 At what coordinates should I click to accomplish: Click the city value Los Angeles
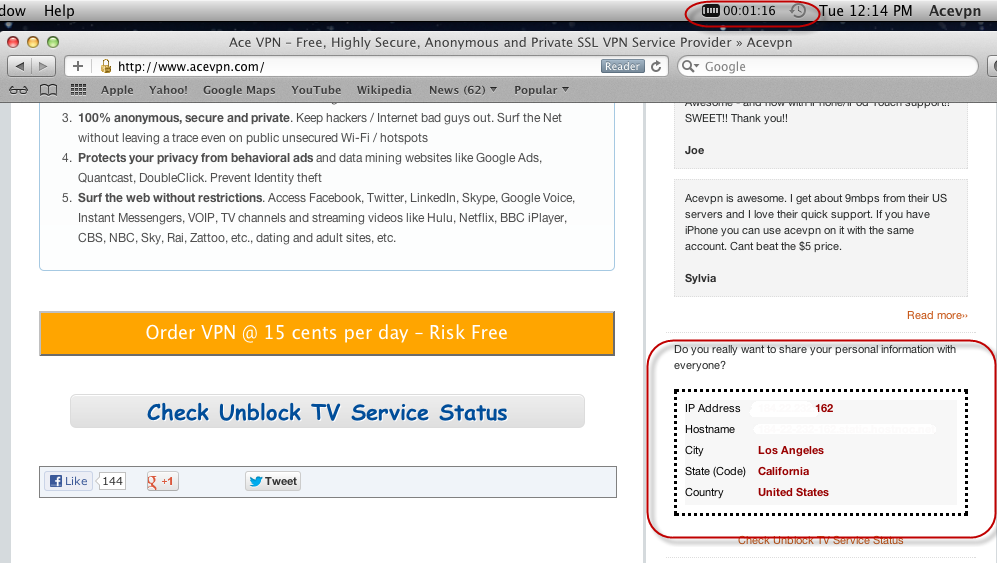coord(790,450)
